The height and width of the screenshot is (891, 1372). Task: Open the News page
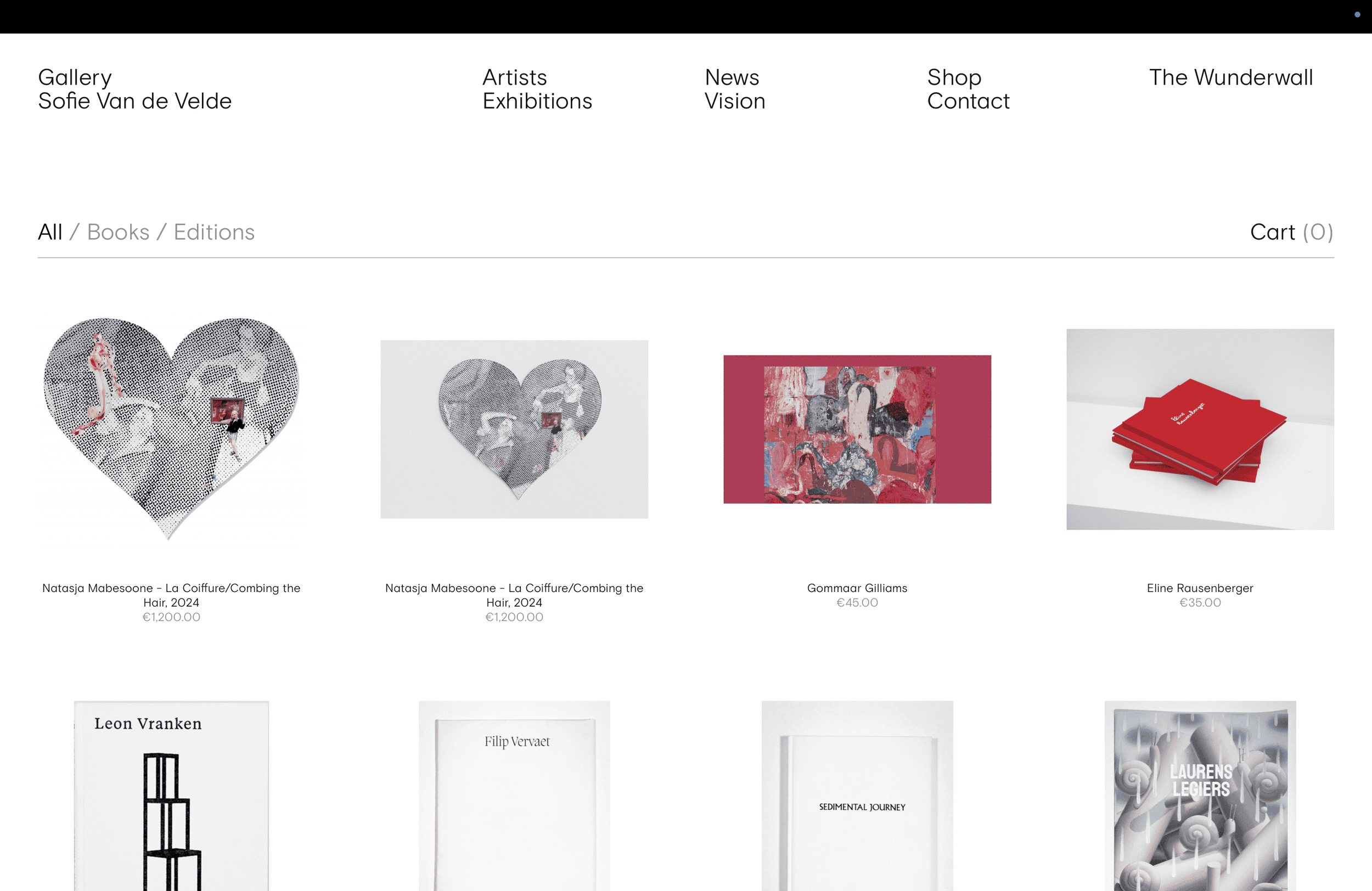[x=732, y=77]
